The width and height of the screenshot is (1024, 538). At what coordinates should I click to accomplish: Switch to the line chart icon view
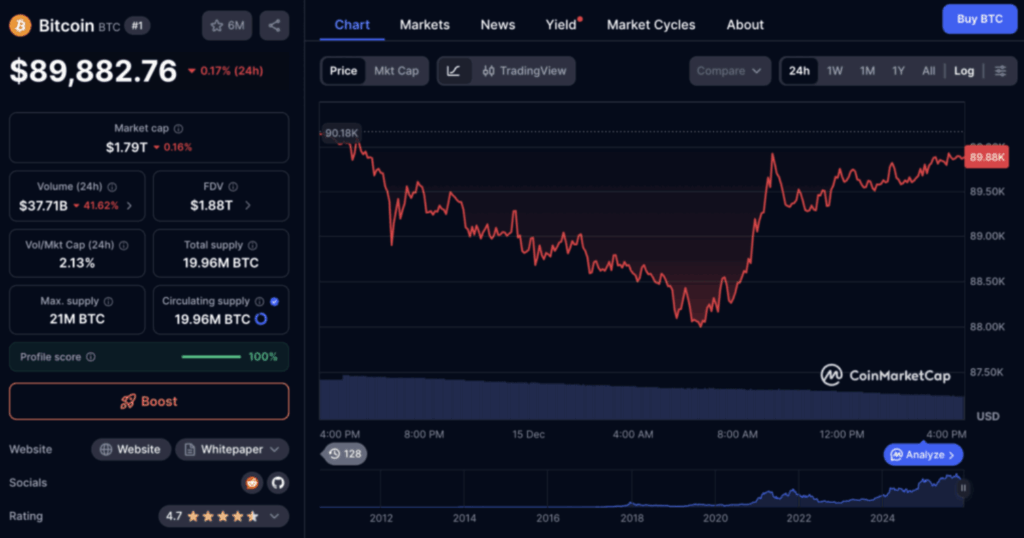tap(454, 71)
